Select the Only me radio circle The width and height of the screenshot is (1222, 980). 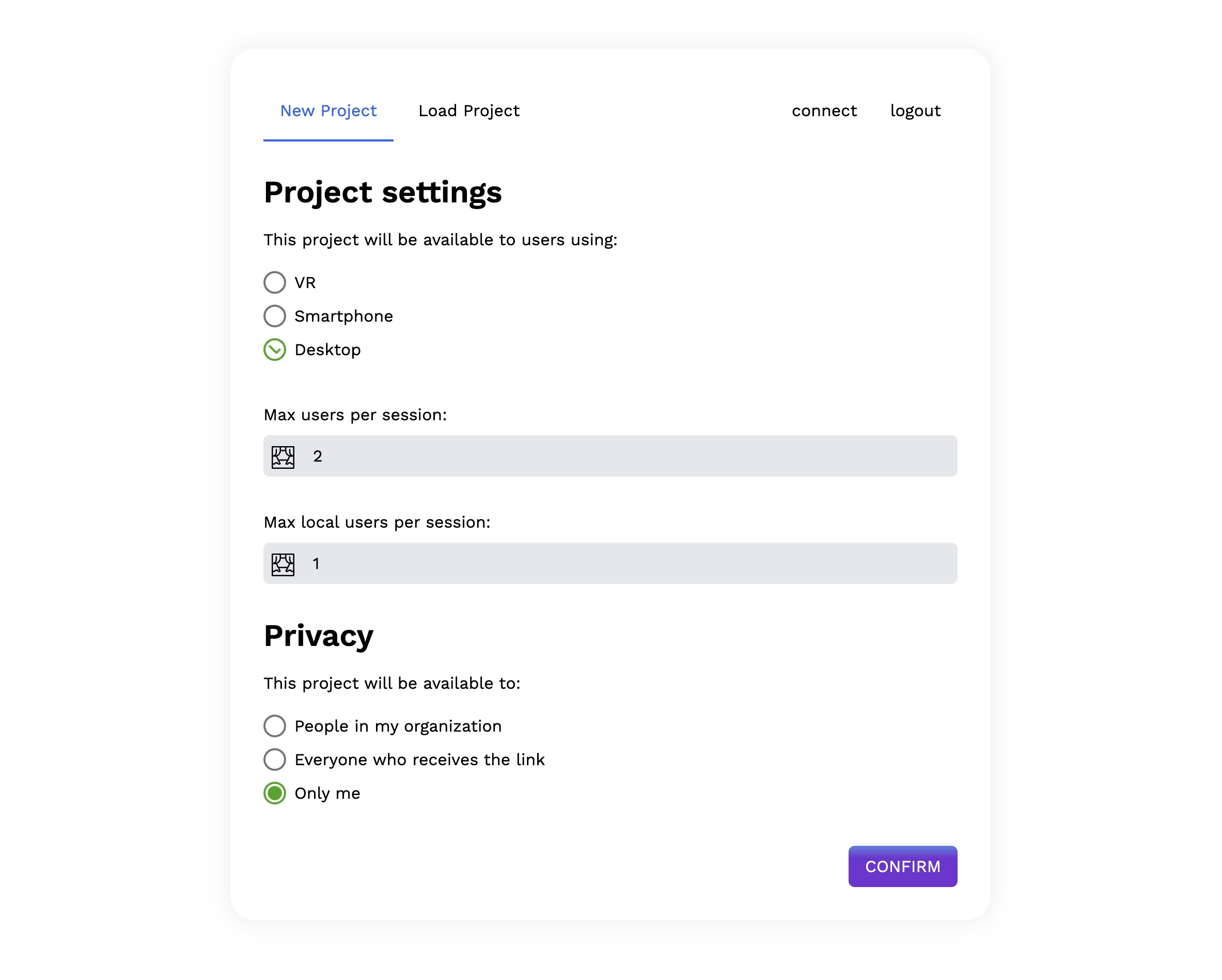pyautogui.click(x=275, y=794)
